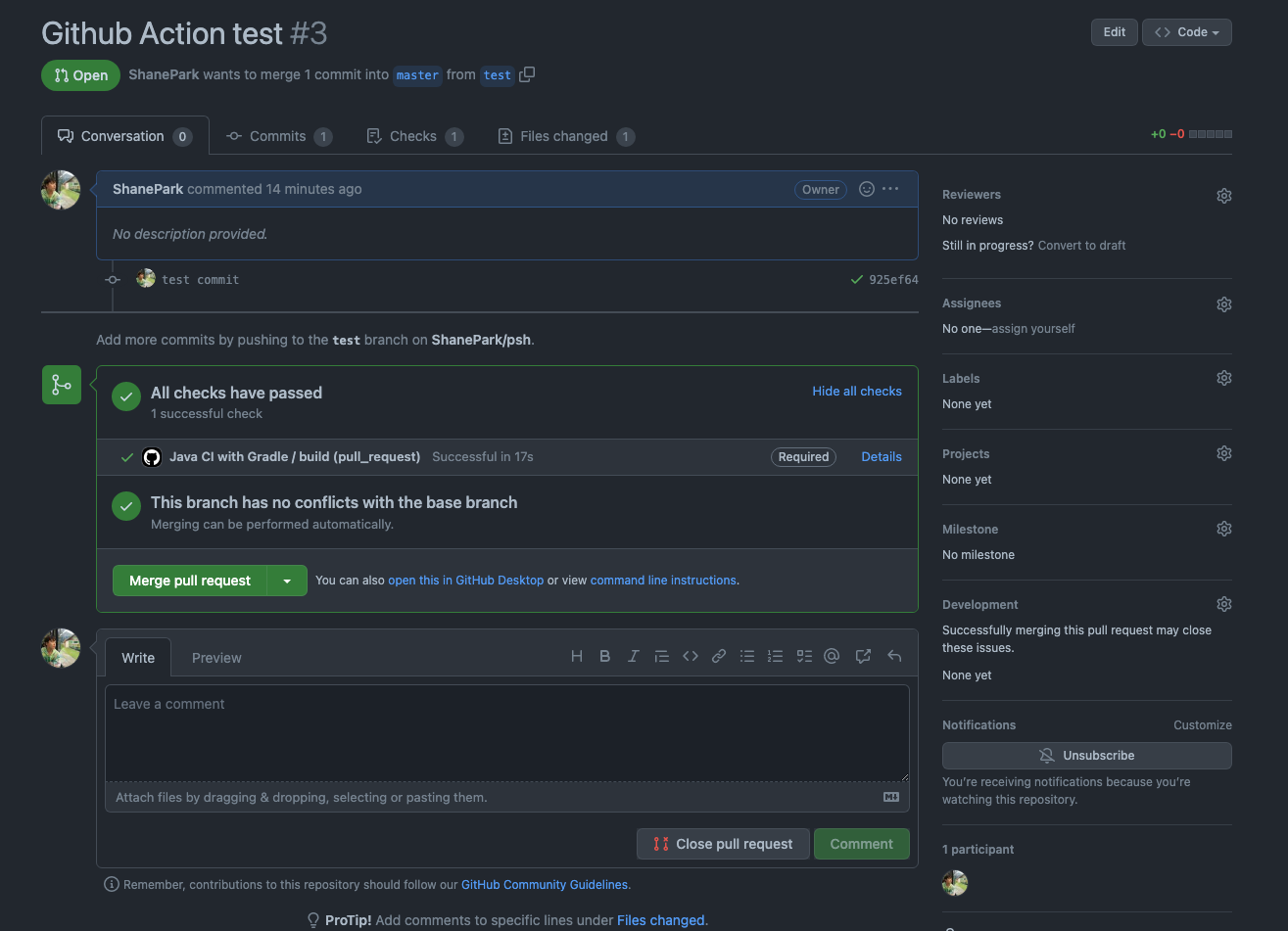Insert a saved reply

[894, 656]
